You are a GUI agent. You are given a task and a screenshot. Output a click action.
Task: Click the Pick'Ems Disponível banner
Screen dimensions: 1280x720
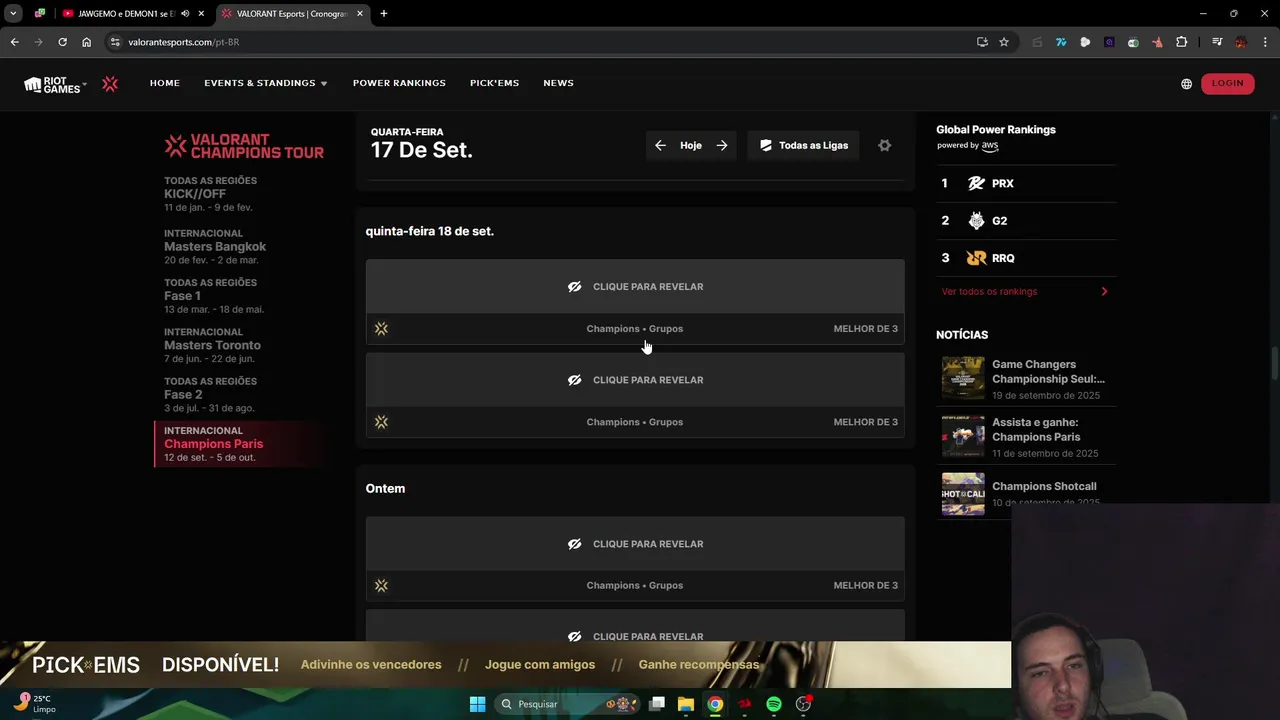point(505,665)
